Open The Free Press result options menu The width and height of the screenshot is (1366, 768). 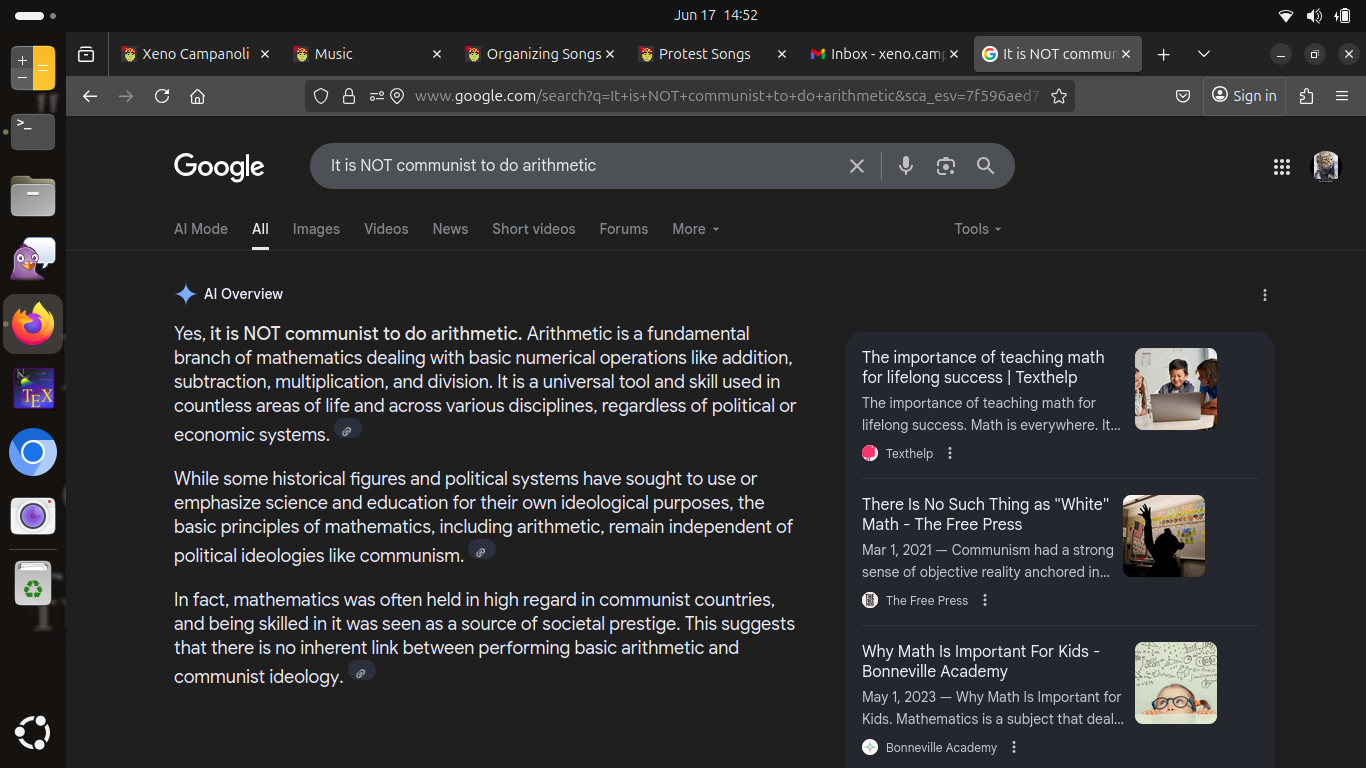point(985,600)
